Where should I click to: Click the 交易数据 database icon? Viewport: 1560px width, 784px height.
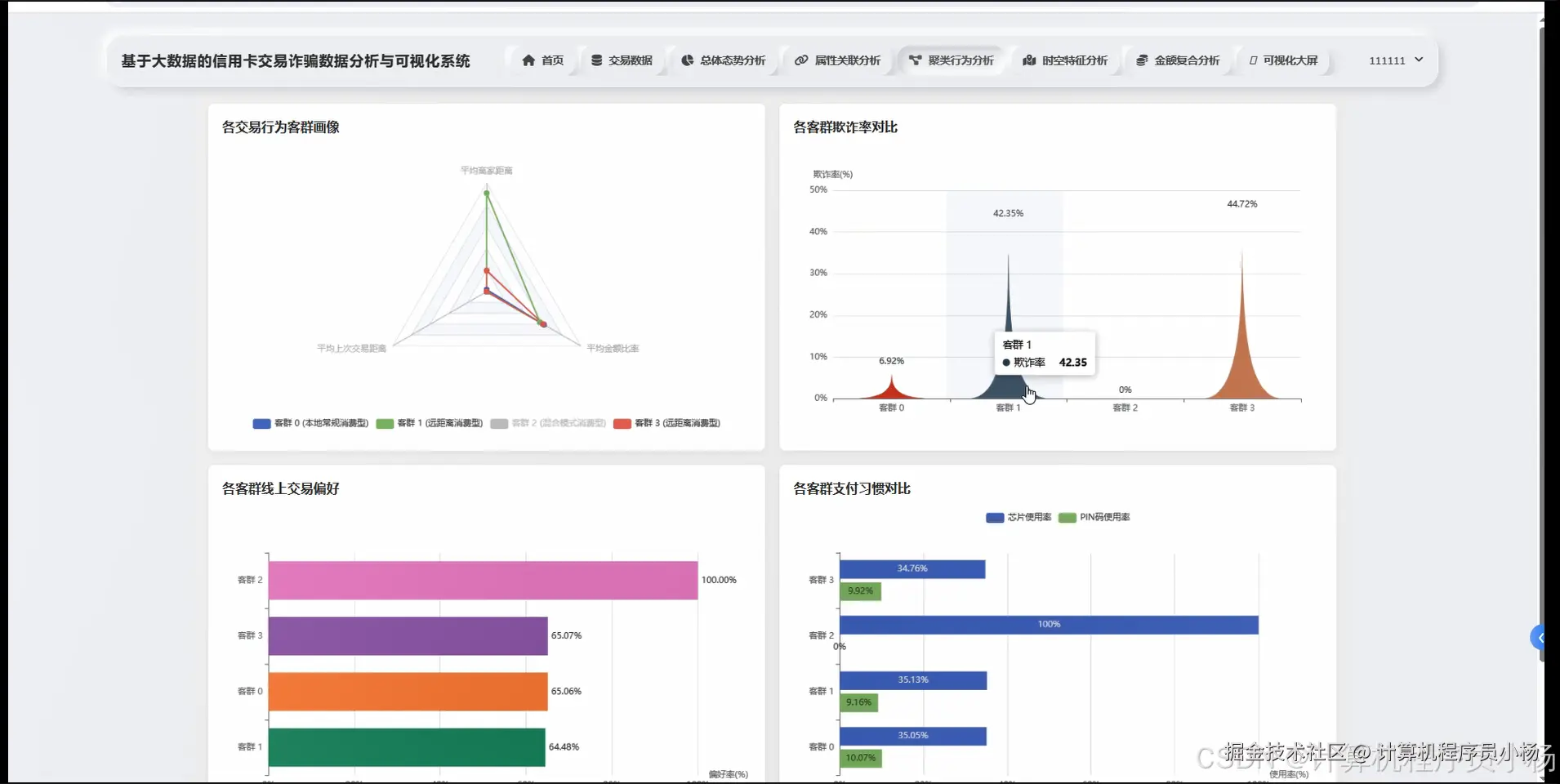pyautogui.click(x=596, y=60)
